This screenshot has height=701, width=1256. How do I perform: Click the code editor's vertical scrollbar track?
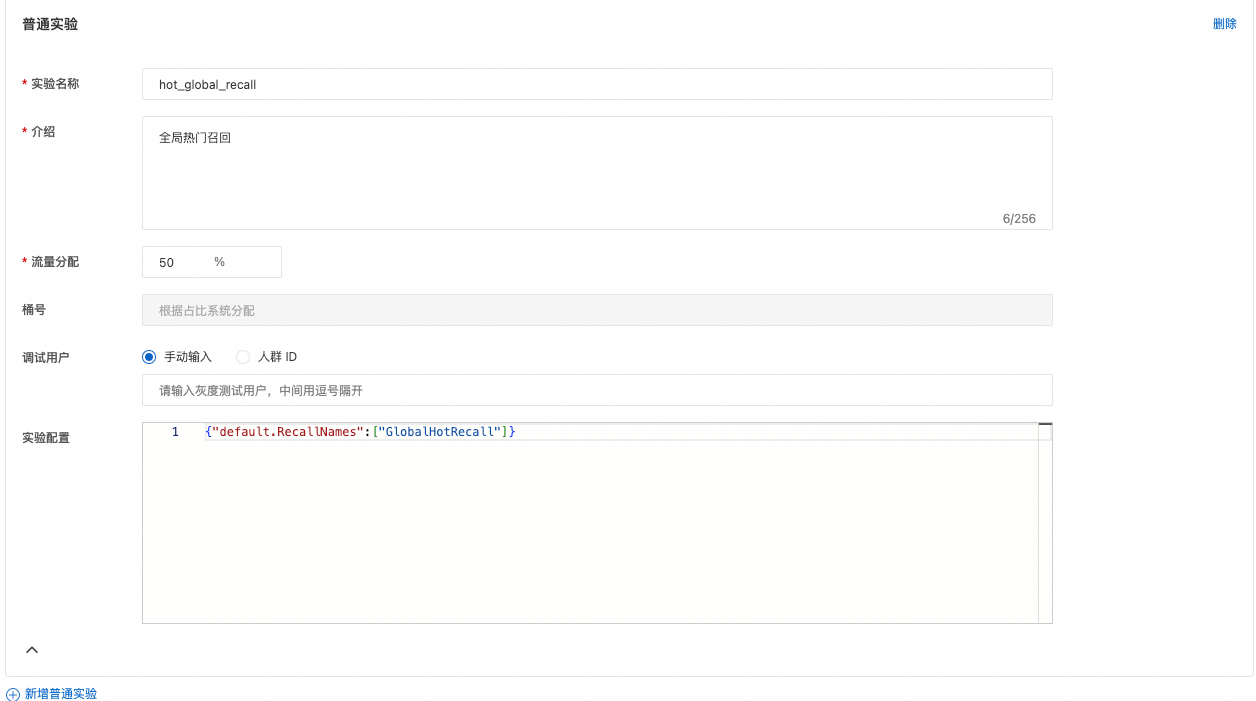click(x=1045, y=530)
